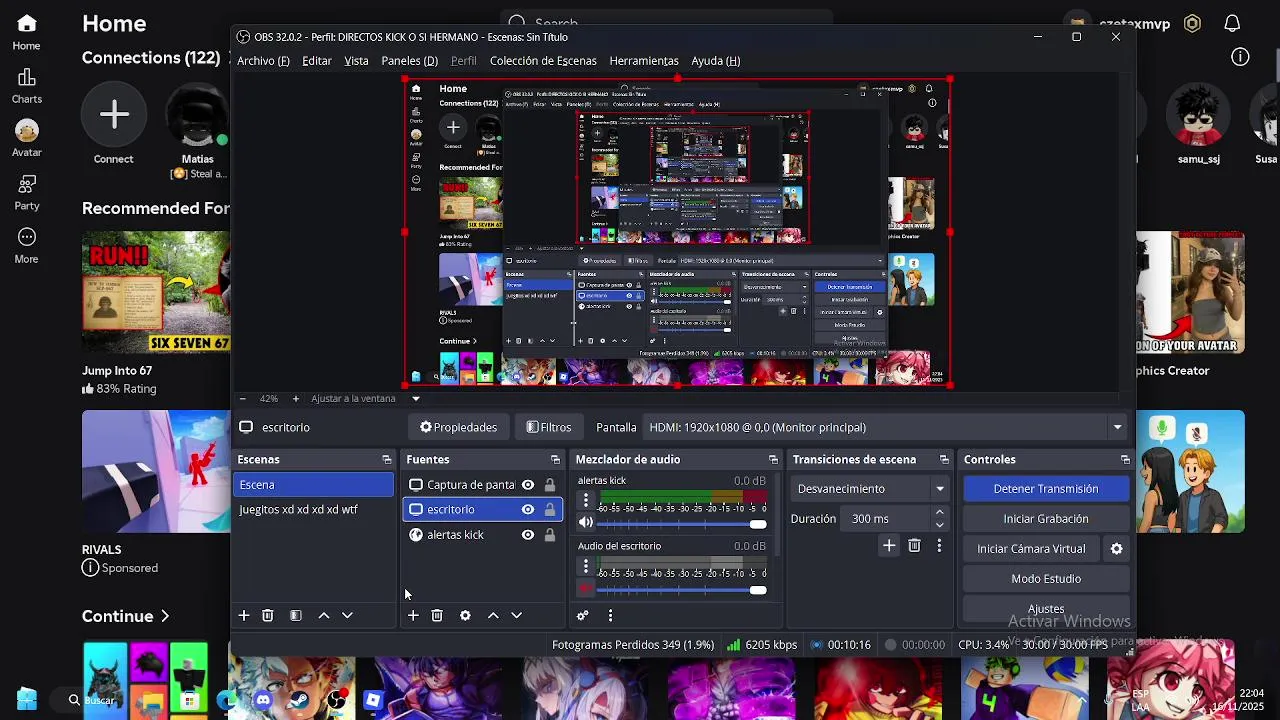The image size is (1280, 720).
Task: Open transition properties three-dot menu
Action: 939,546
